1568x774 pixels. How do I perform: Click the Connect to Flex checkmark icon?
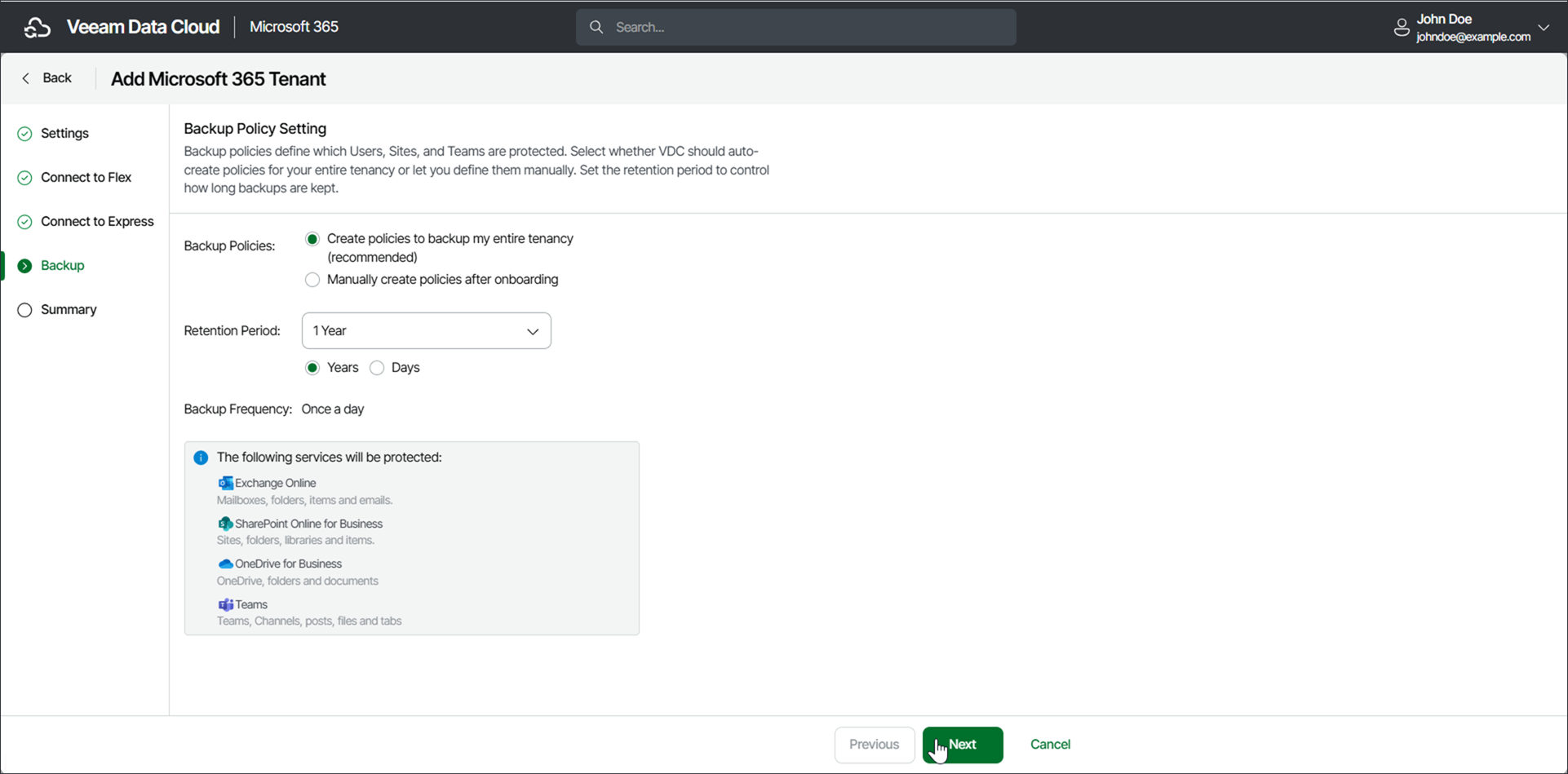25,178
